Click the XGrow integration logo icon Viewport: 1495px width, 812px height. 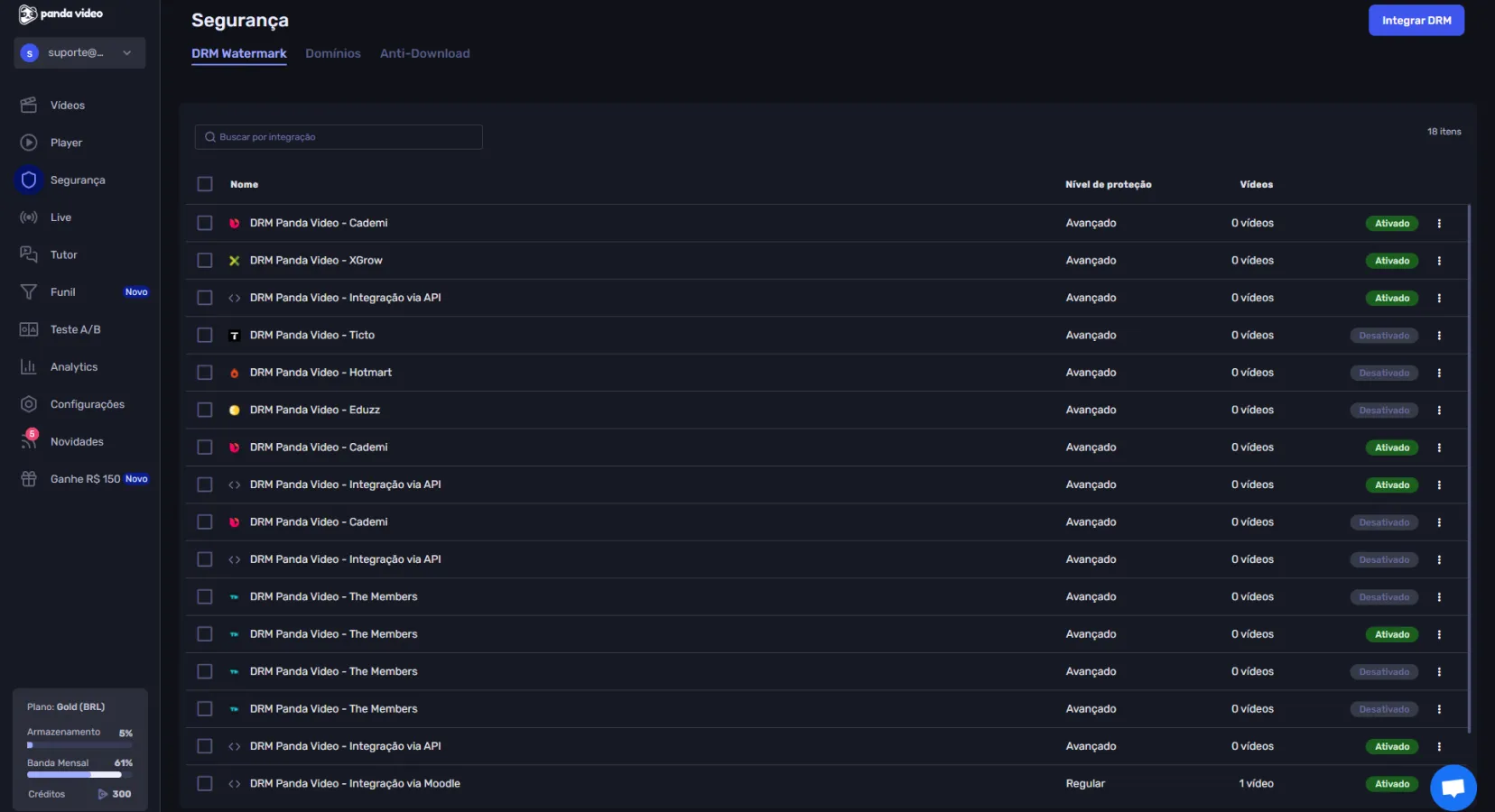[x=235, y=261]
